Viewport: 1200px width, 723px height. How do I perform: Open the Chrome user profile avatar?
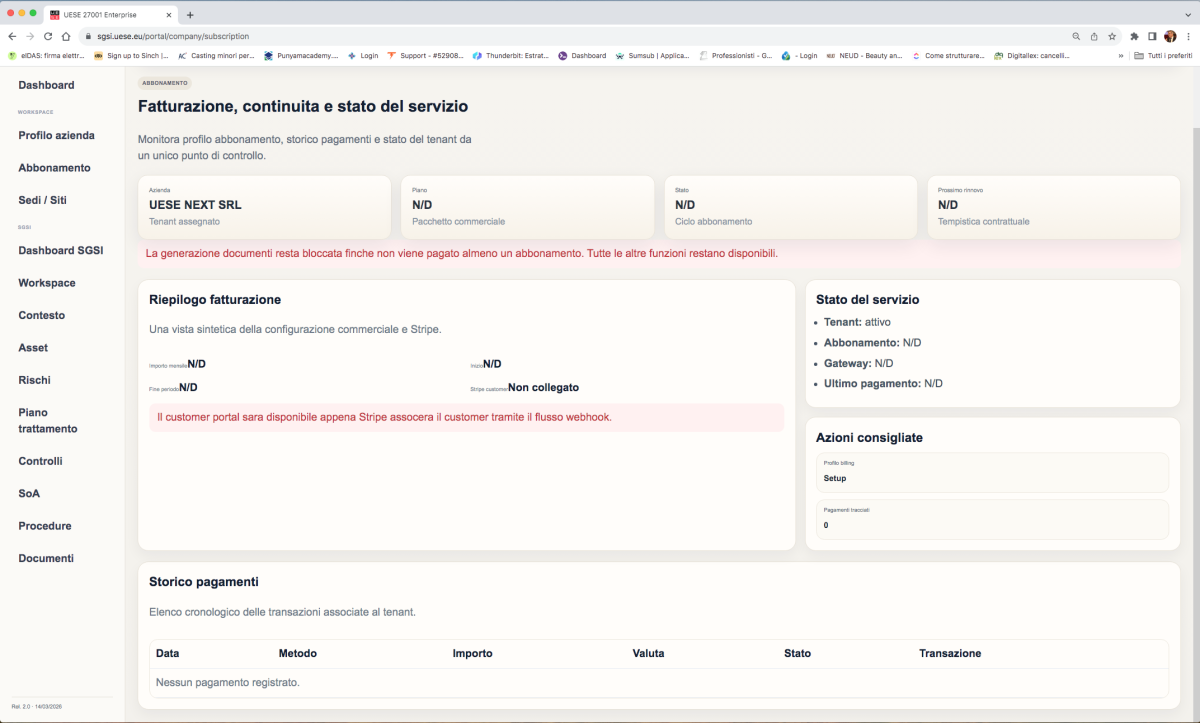click(1170, 36)
